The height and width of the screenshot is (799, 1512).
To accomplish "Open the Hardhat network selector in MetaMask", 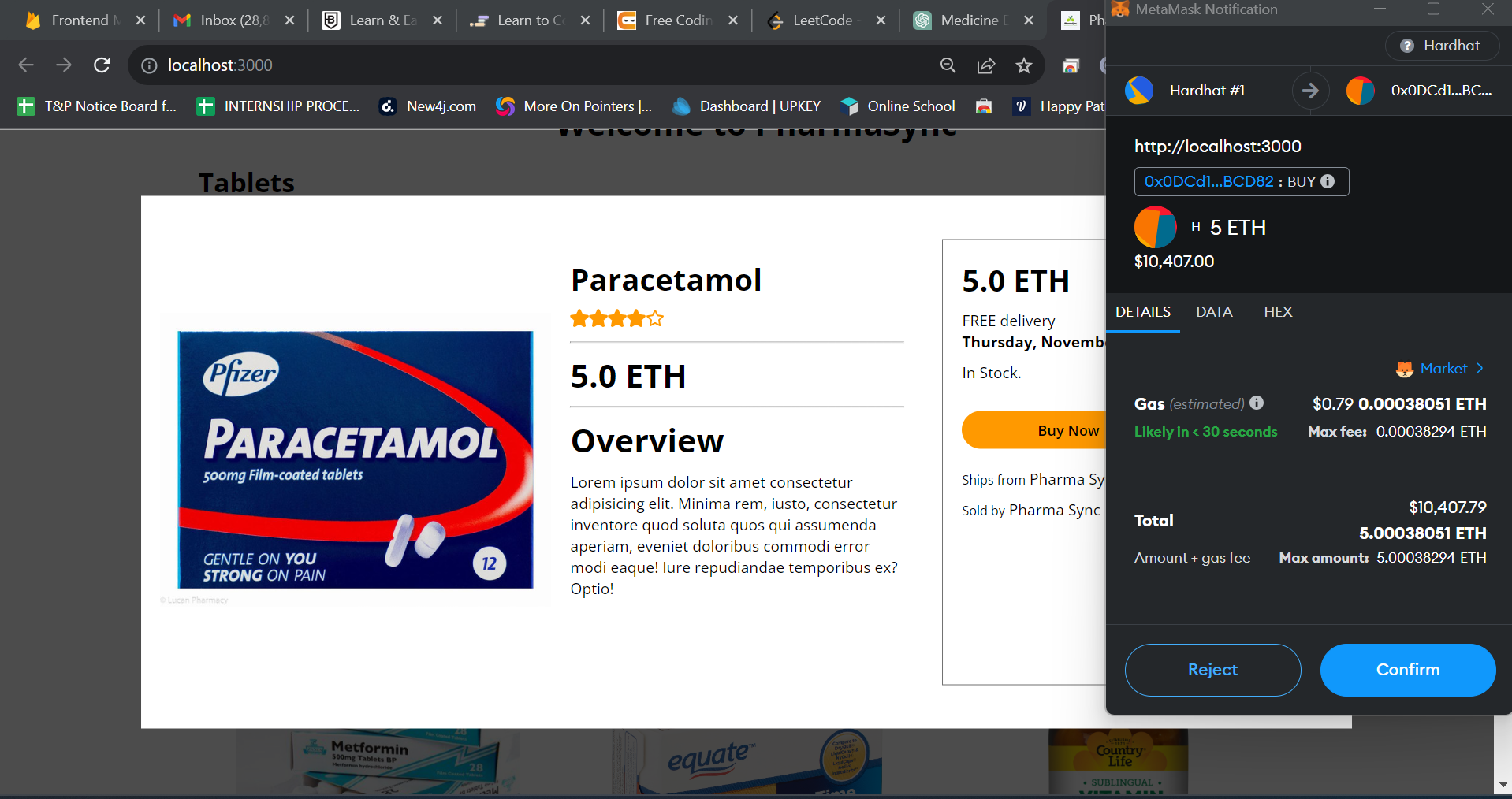I will (x=1442, y=46).
